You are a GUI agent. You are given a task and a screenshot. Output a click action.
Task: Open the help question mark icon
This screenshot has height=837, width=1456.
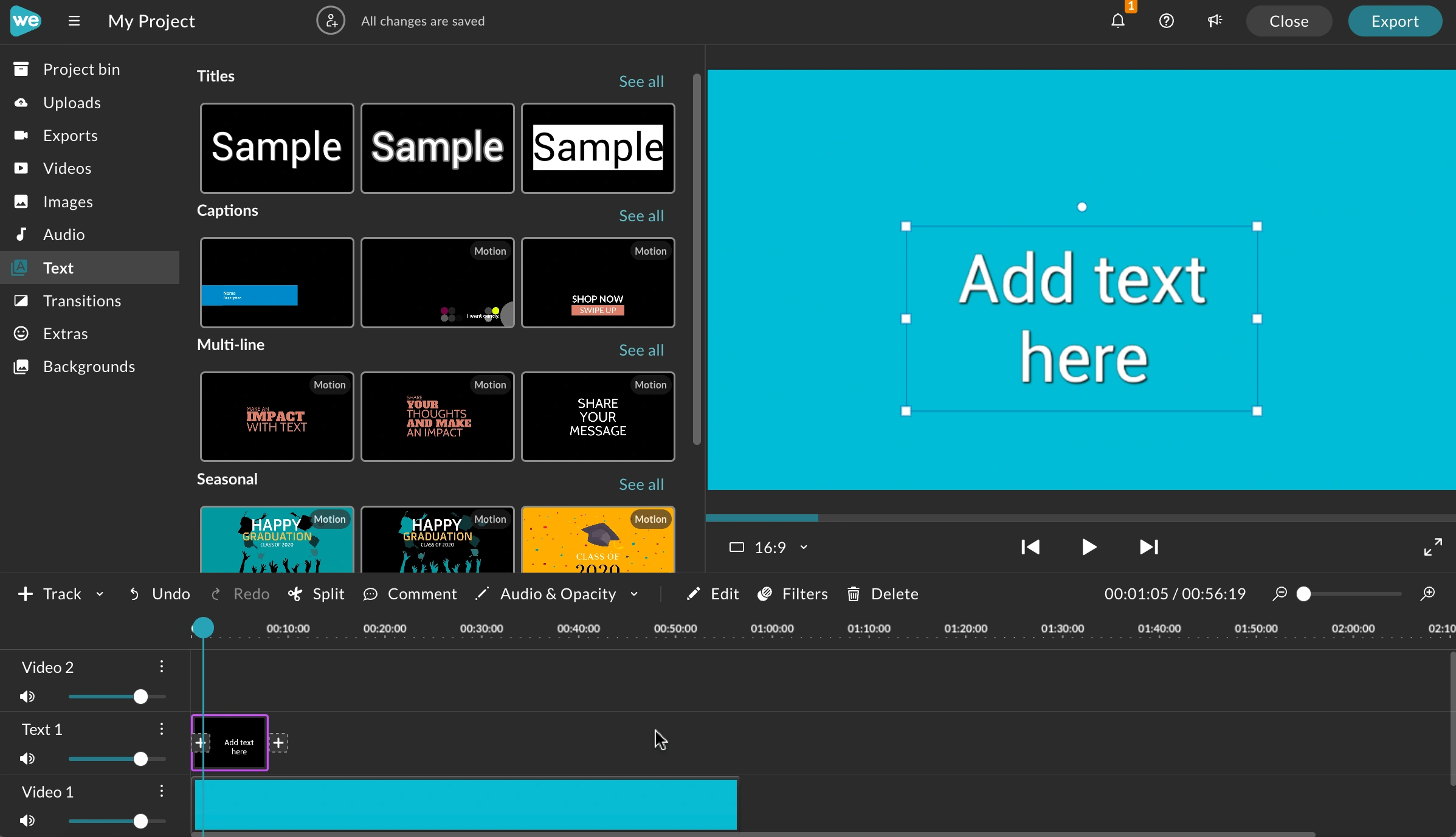(1166, 21)
